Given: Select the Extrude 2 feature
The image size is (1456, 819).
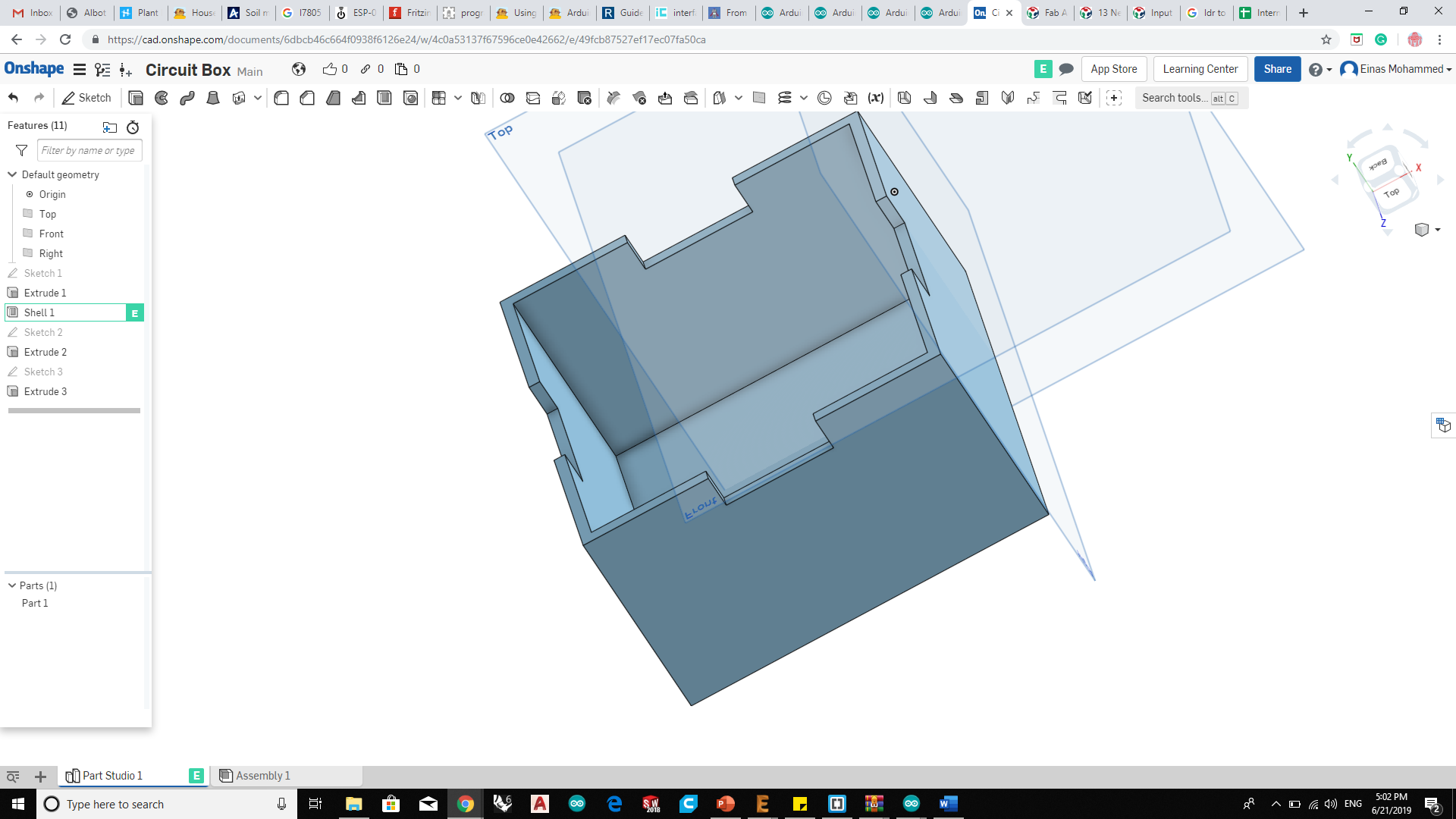Looking at the screenshot, I should click(x=45, y=352).
